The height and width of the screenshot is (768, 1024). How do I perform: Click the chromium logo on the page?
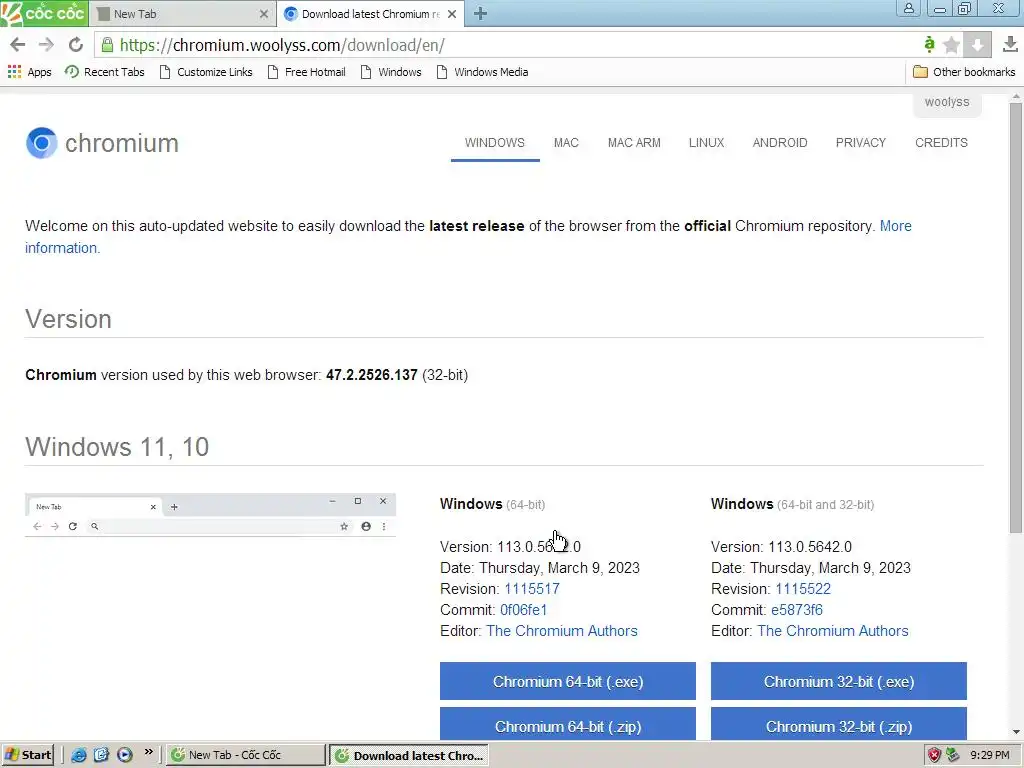click(x=102, y=142)
